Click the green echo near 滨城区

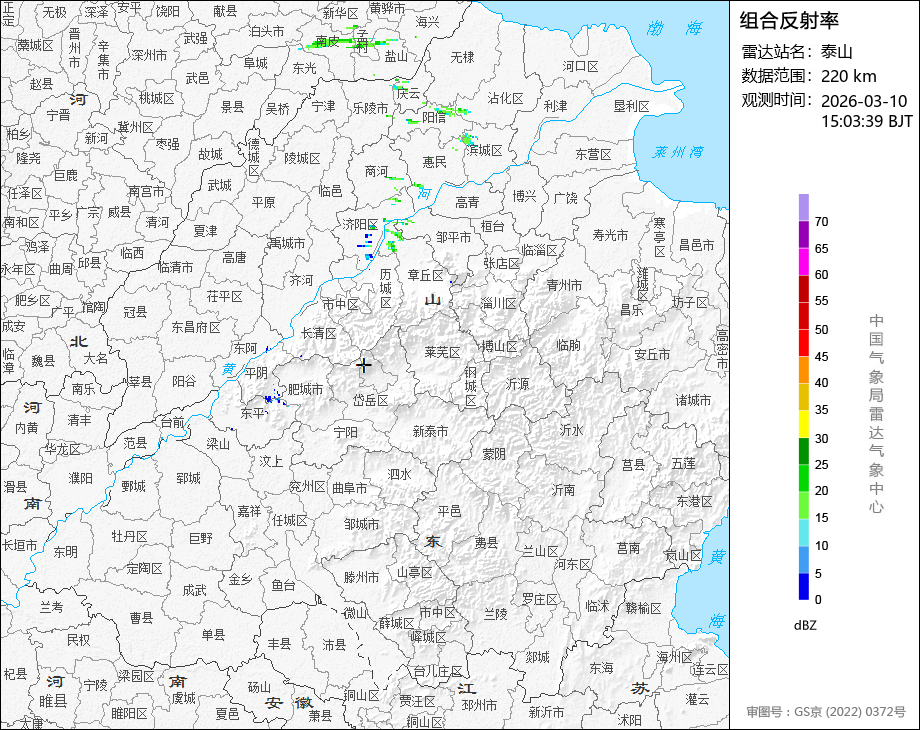pos(467,139)
